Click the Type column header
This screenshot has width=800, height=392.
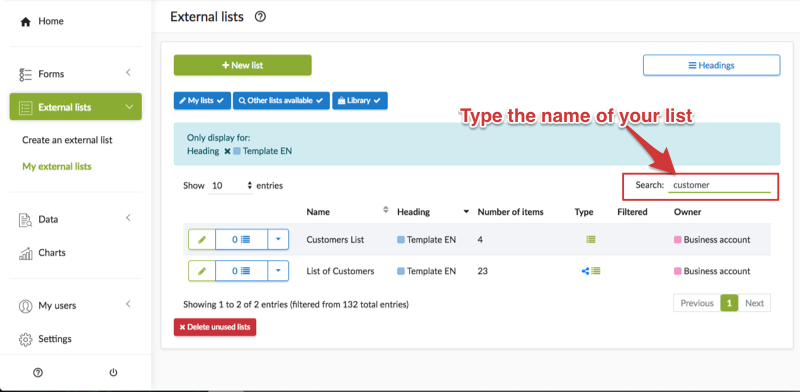point(584,212)
